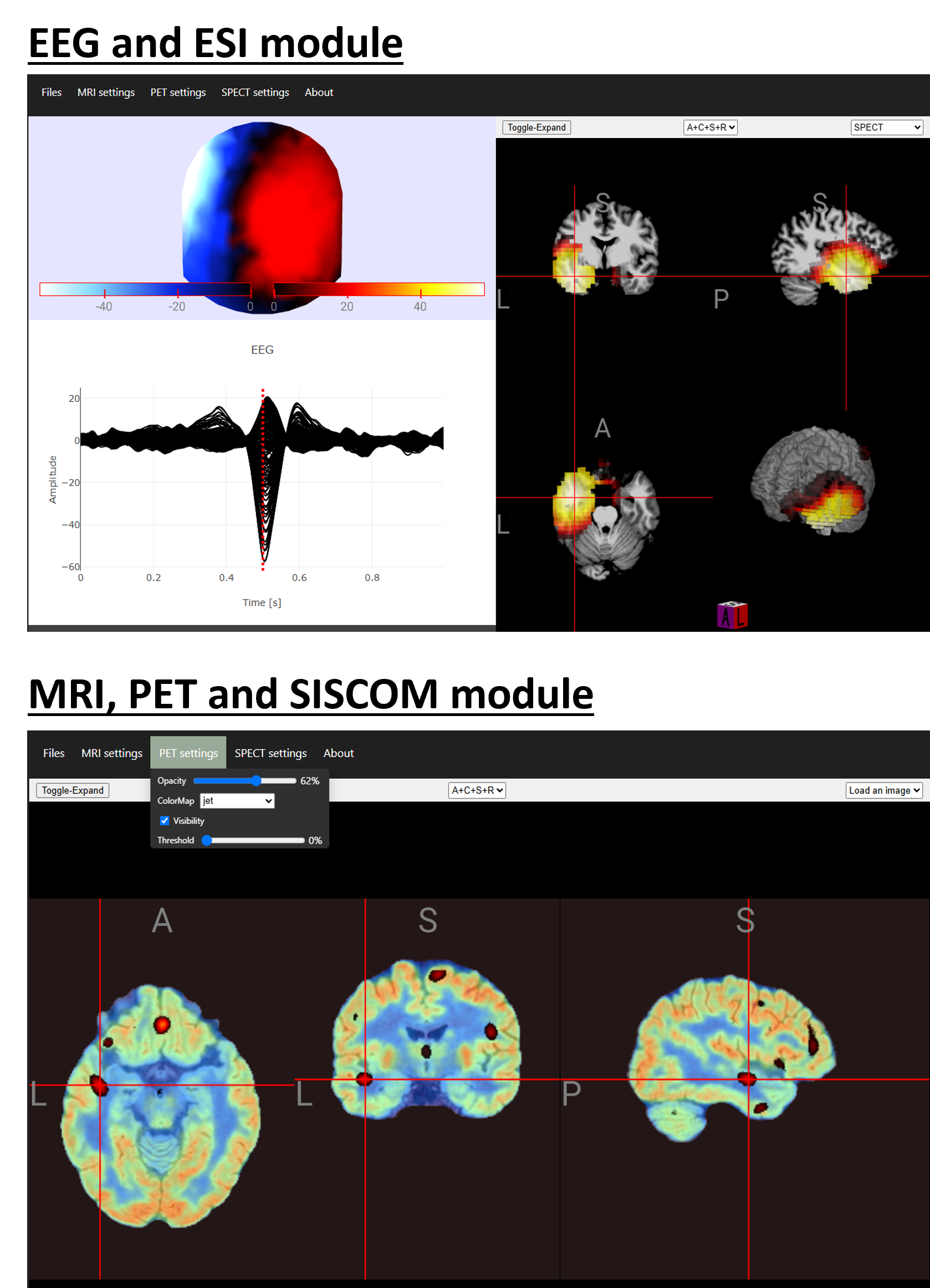This screenshot has height=1288, width=930.
Task: Open top MRI settings menu
Action: [x=106, y=92]
